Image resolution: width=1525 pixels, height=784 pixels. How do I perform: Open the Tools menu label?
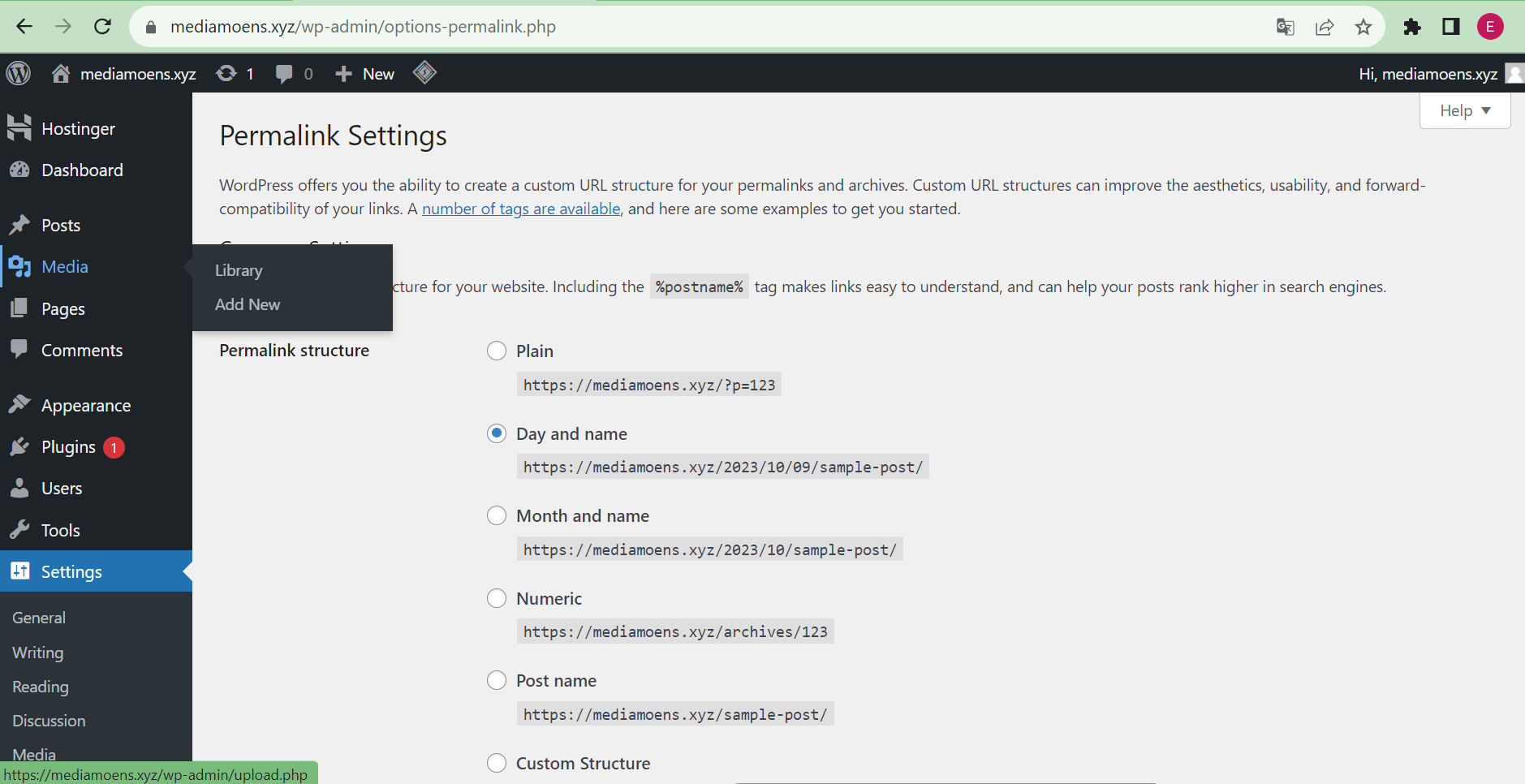61,531
